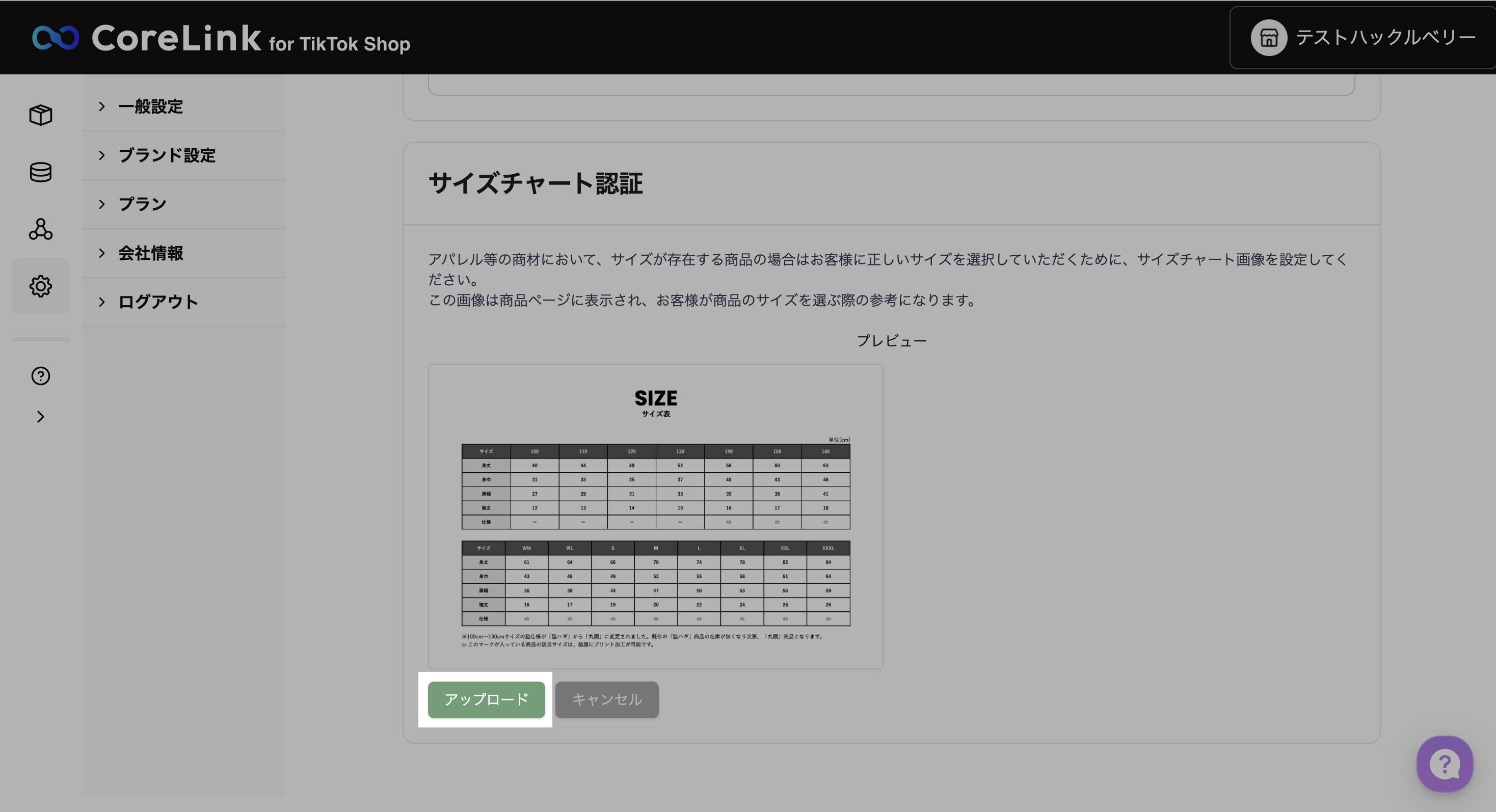Expand sidebar with the right arrow icon

pyautogui.click(x=41, y=417)
